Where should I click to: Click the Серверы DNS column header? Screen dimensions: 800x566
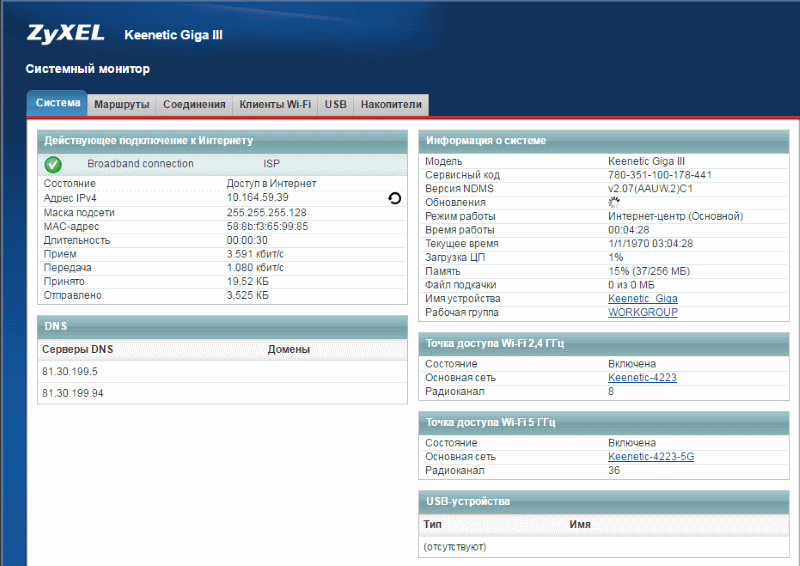pos(78,350)
